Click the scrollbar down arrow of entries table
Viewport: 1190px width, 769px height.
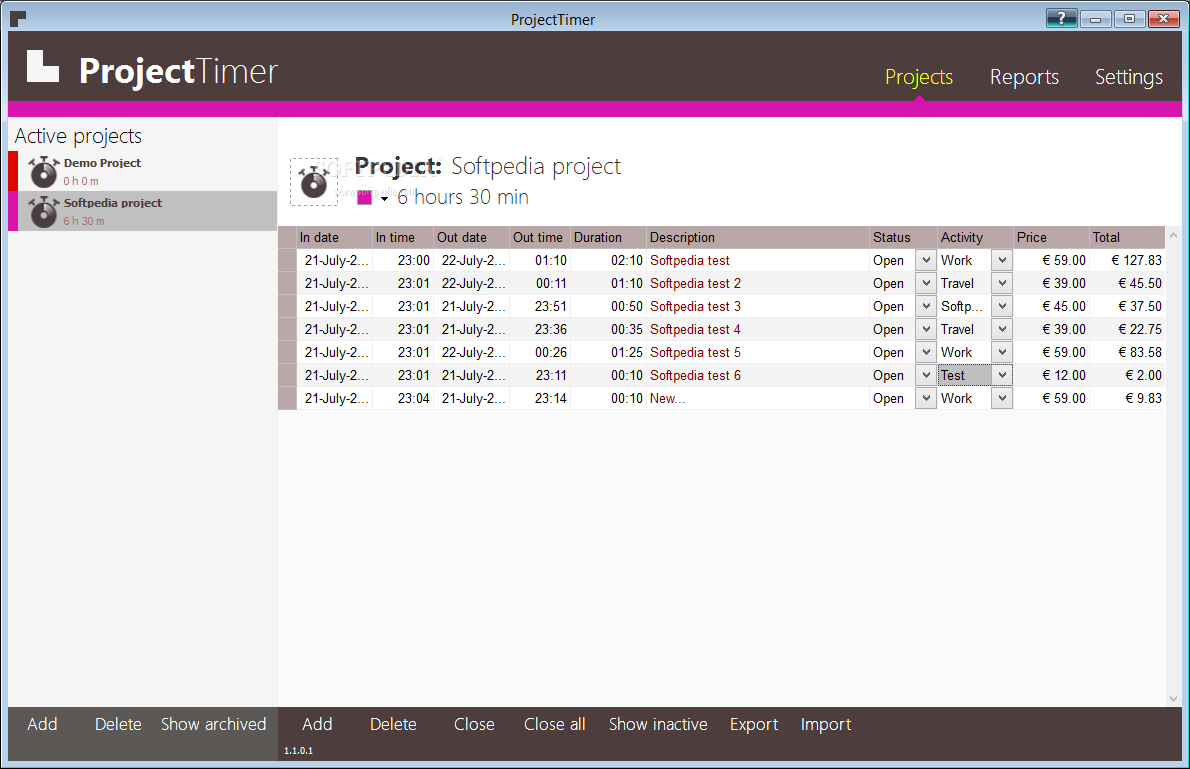tap(1173, 698)
